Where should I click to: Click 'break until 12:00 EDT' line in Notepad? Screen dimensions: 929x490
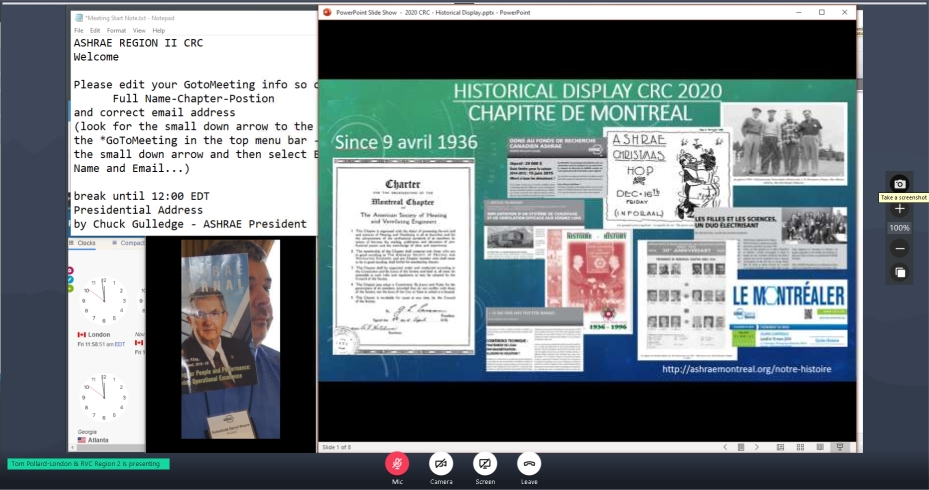pos(142,196)
